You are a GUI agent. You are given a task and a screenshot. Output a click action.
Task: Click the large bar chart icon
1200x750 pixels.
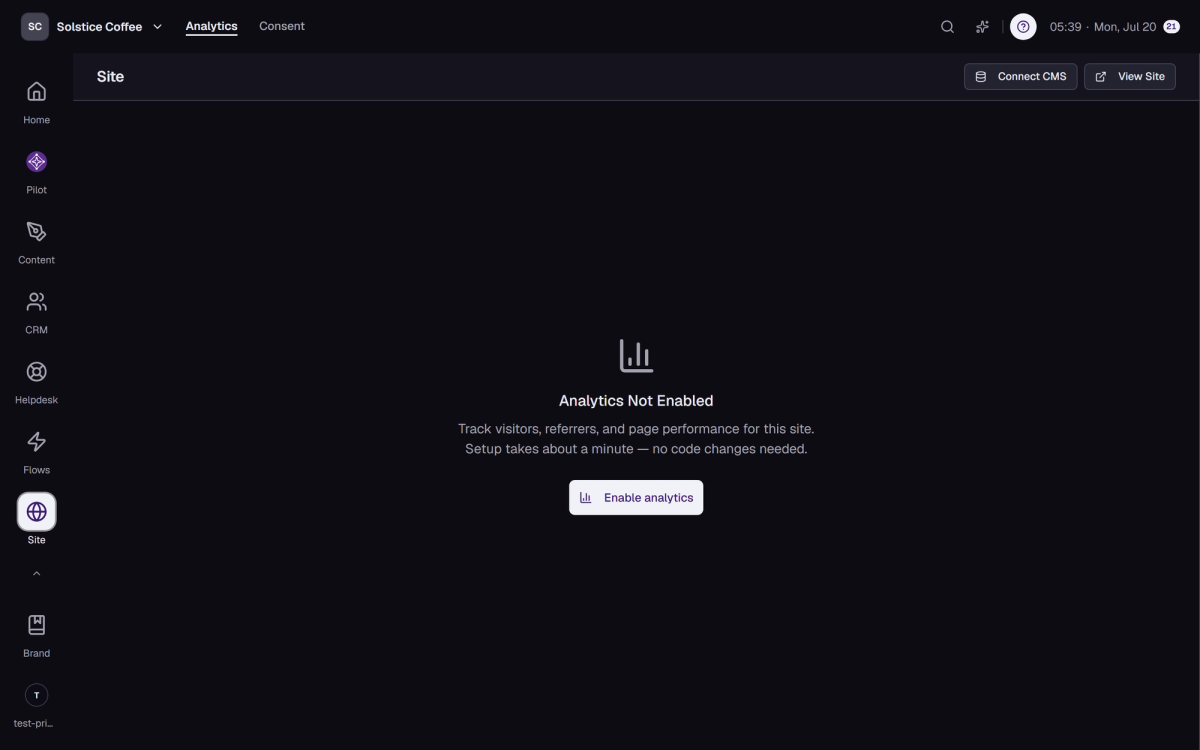[636, 356]
